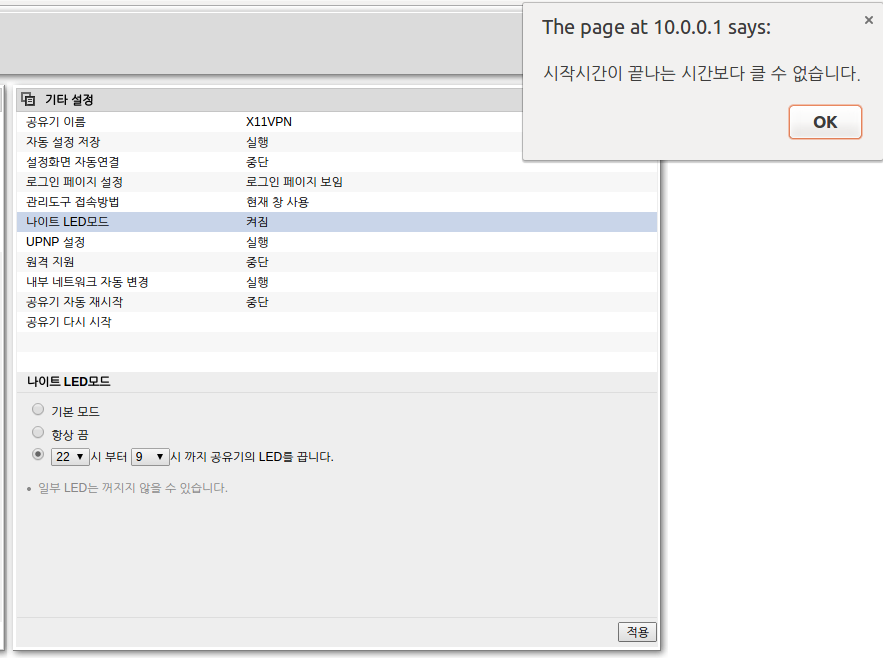Select the 항상 끔 radio button
883x660 pixels.
point(38,432)
